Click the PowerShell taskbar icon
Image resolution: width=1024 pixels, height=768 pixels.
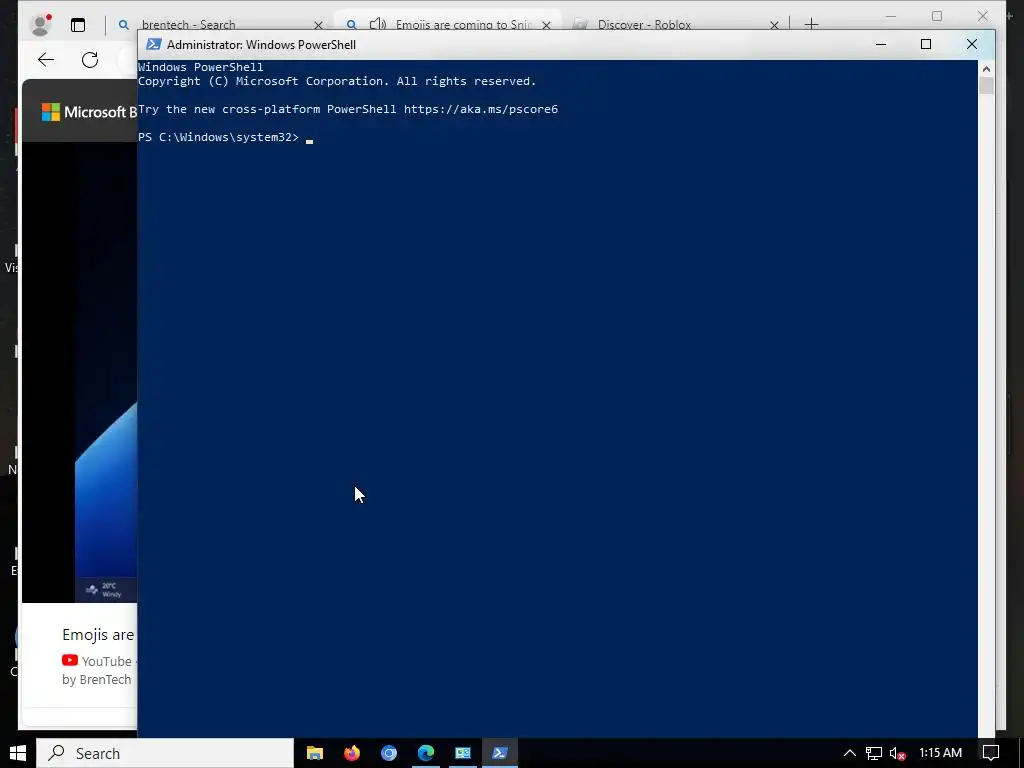(500, 753)
